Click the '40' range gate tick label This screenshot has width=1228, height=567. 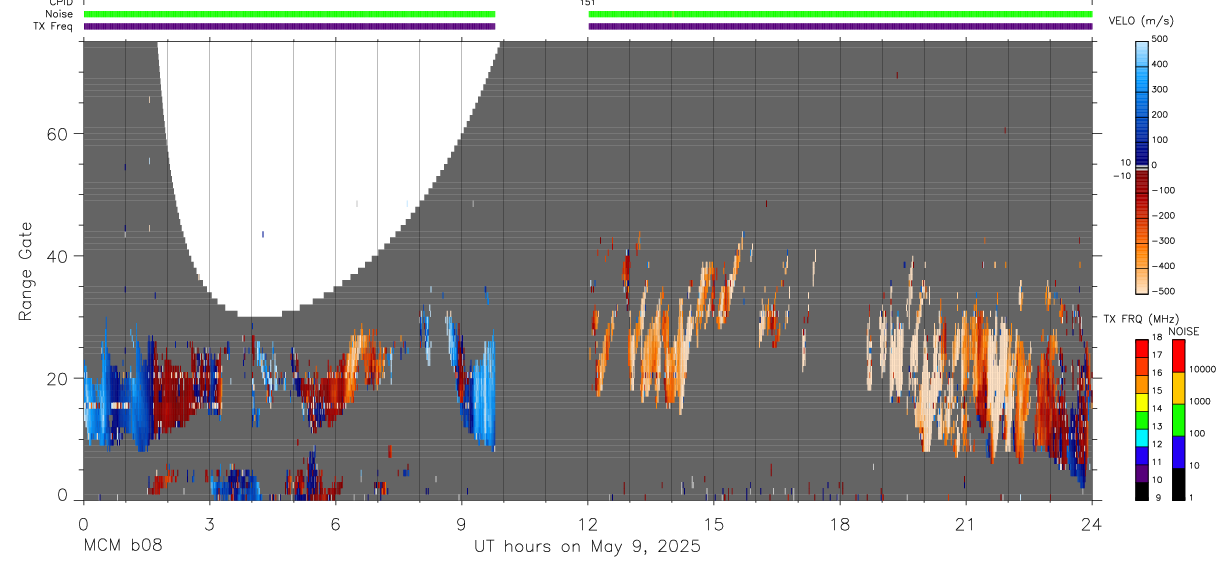tap(57, 256)
